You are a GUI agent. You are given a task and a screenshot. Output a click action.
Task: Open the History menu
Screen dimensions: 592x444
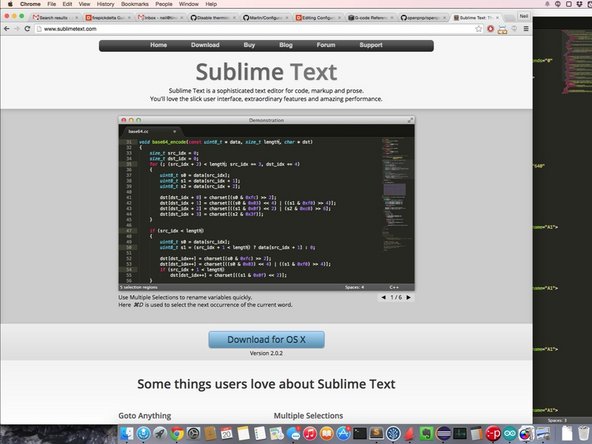tap(105, 4)
